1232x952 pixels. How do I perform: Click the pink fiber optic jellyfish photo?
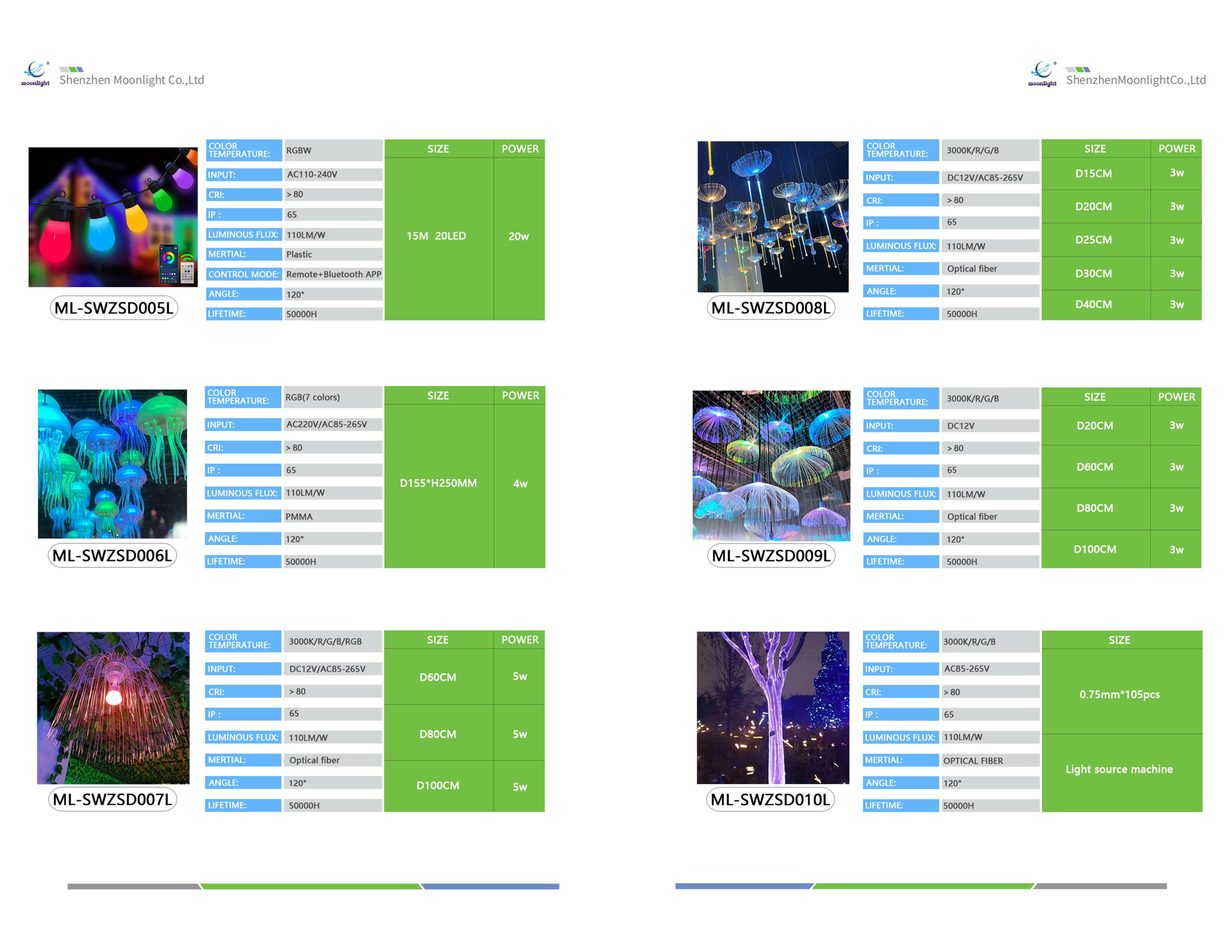113,707
